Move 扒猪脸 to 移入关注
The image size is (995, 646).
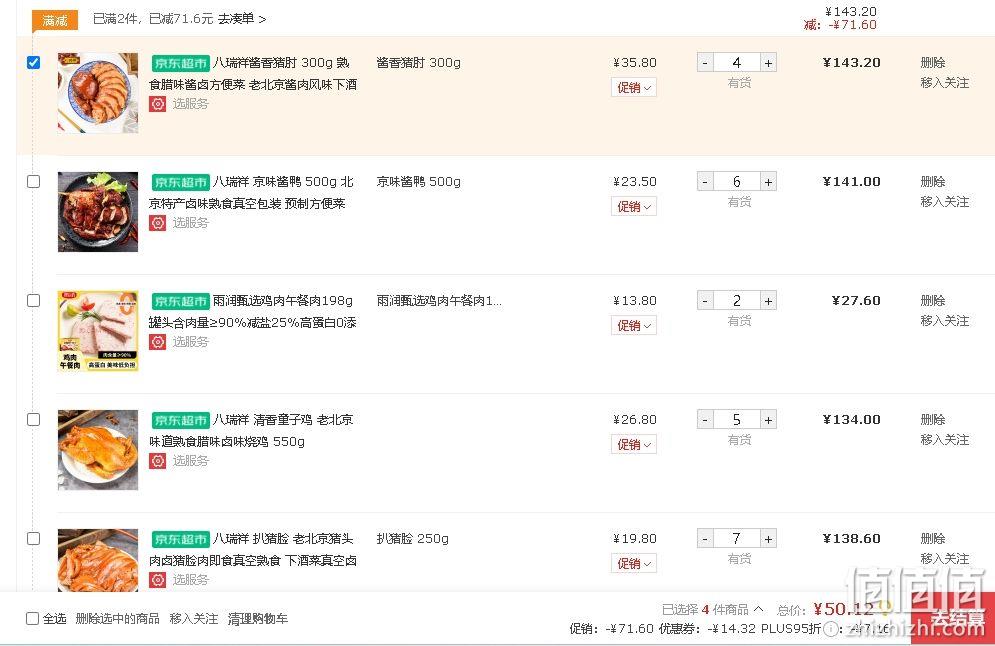point(944,558)
